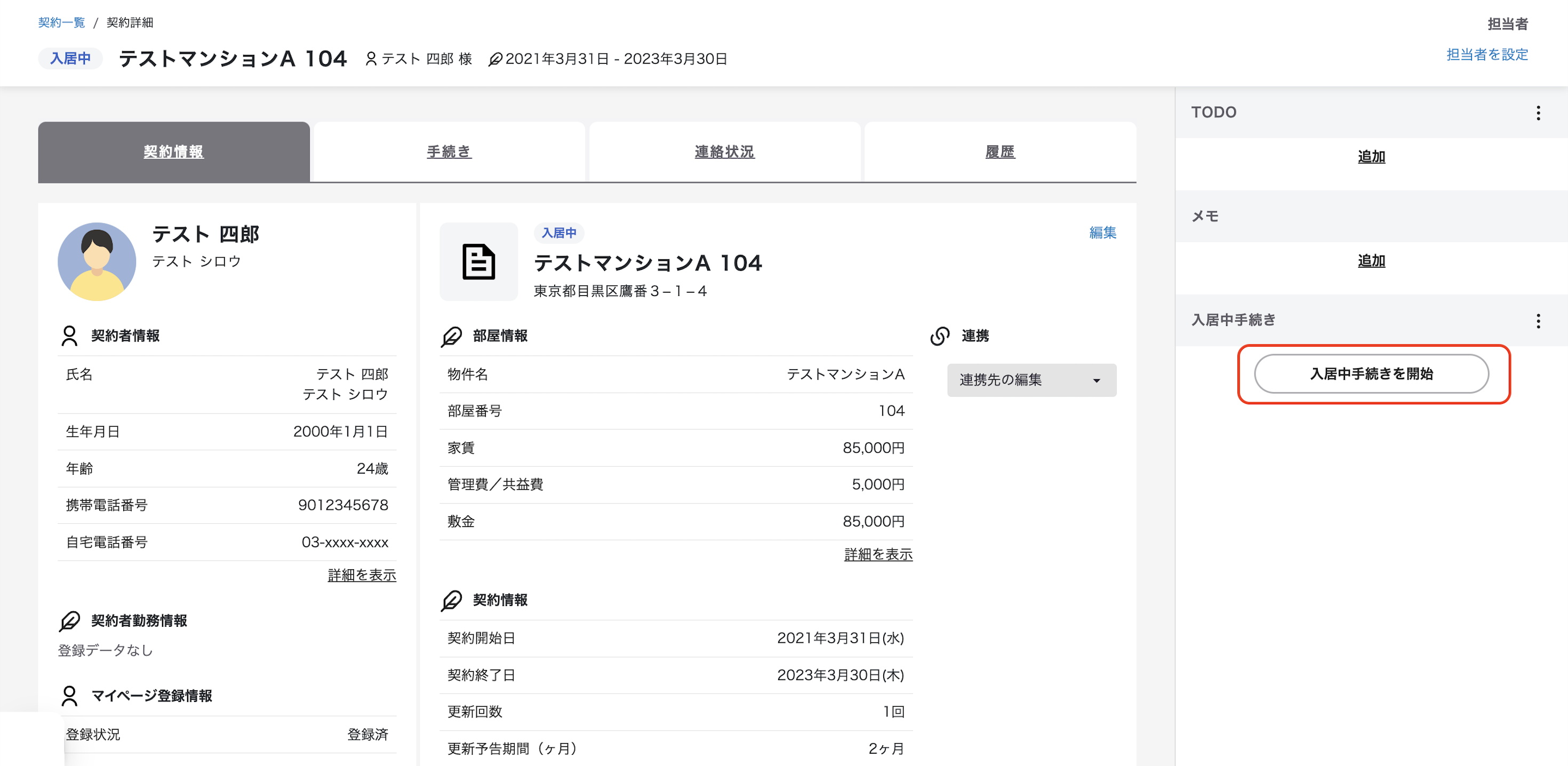The height and width of the screenshot is (766, 1568).
Task: Click the page title テストマンションA 104 in header
Action: pos(233,59)
